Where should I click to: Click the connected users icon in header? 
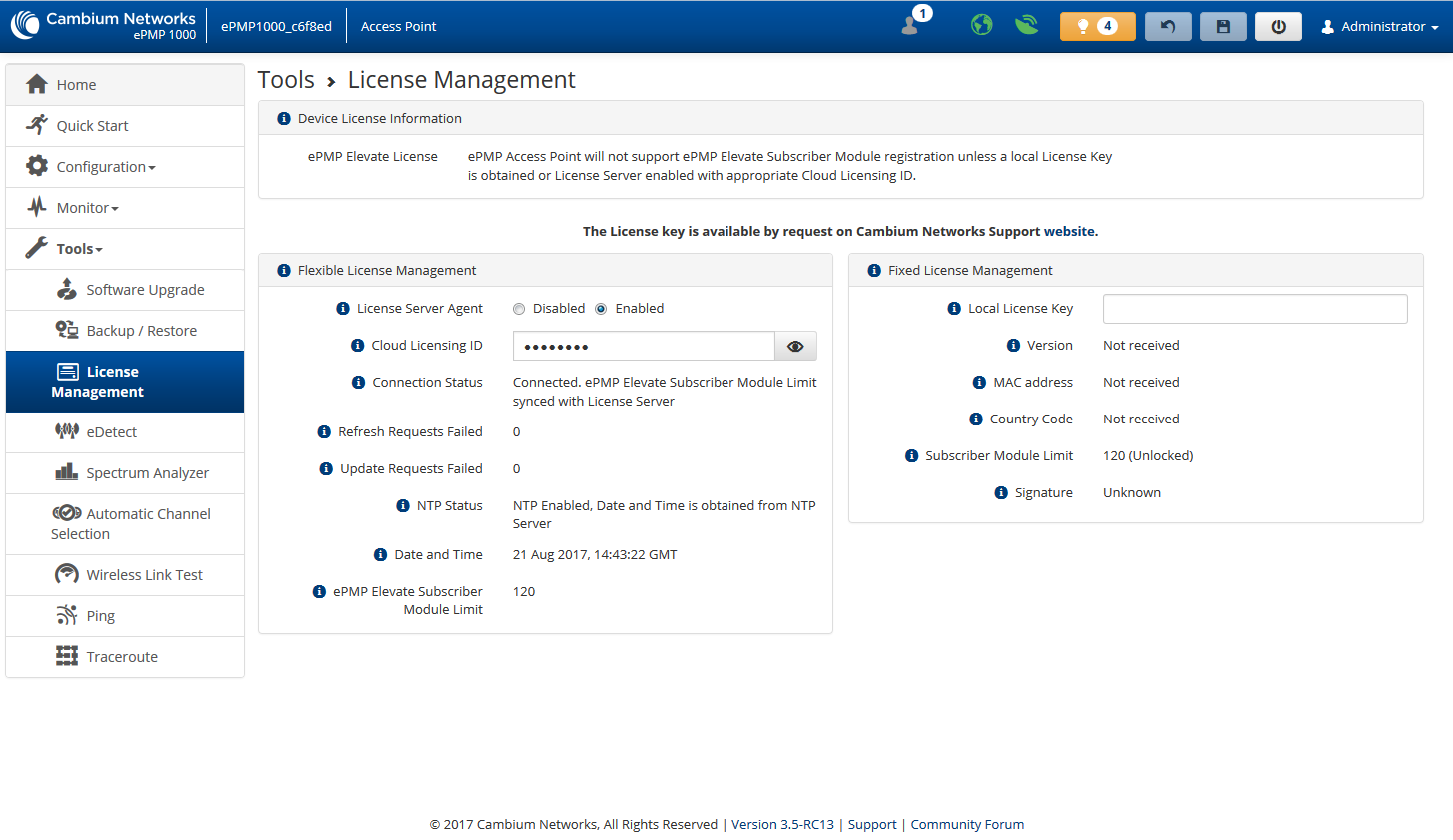911,25
